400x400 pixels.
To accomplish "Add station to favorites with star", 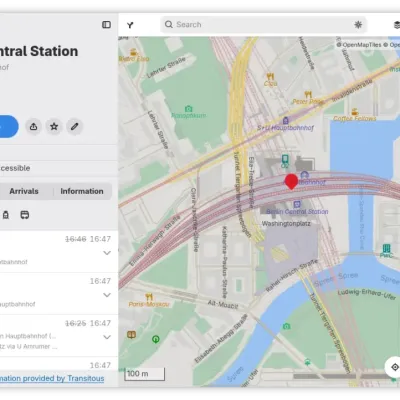I will coord(54,127).
